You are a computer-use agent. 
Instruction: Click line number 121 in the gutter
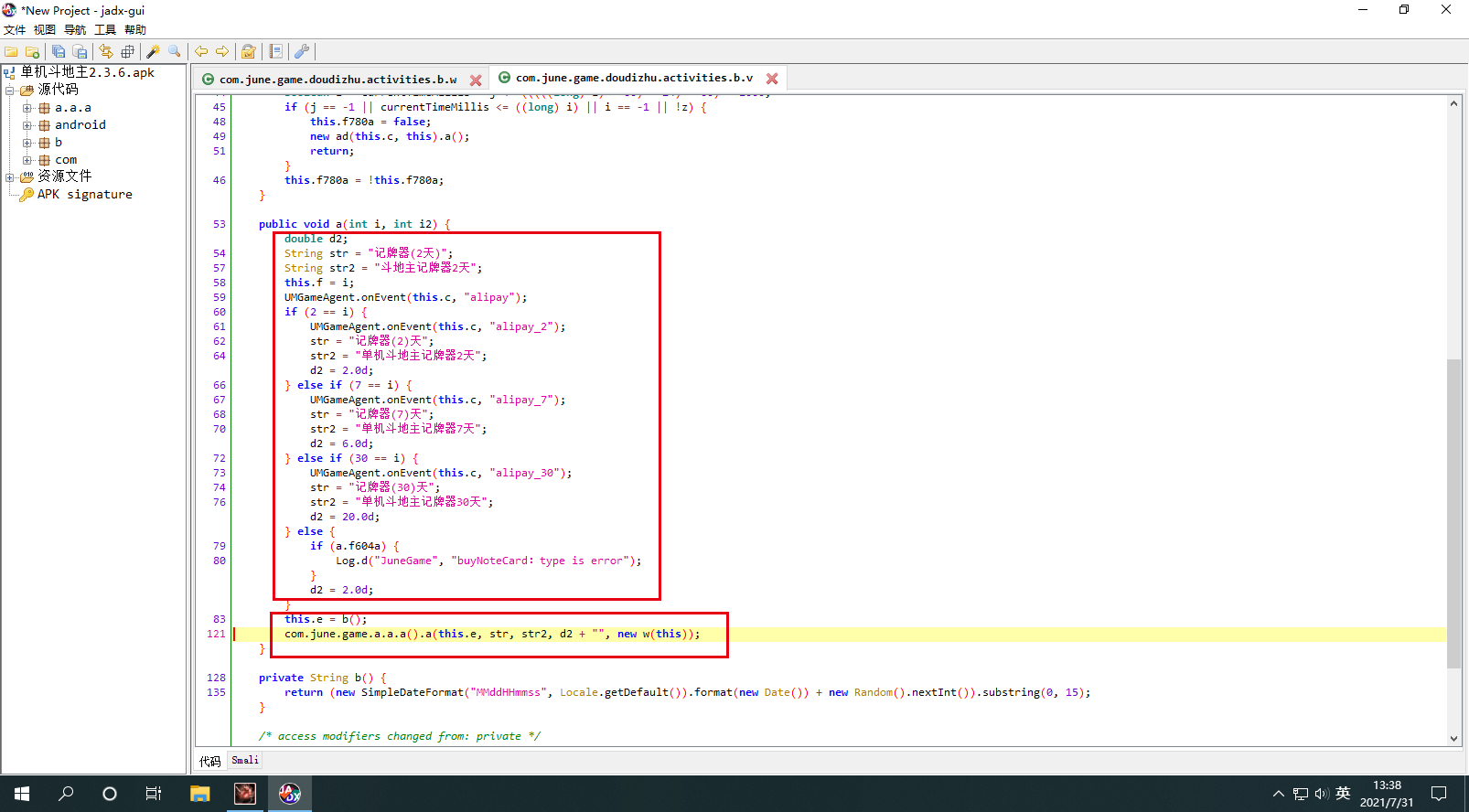coord(216,634)
